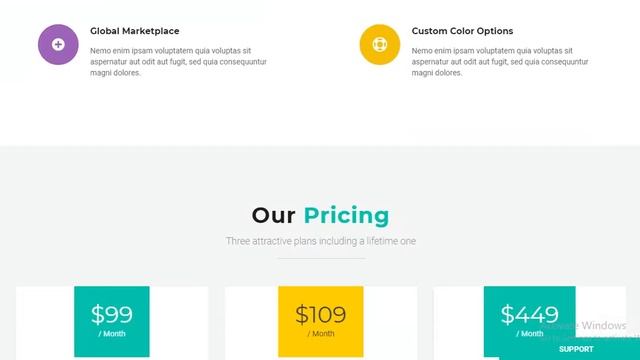Click the purple Global Marketplace plus icon

tap(58, 44)
